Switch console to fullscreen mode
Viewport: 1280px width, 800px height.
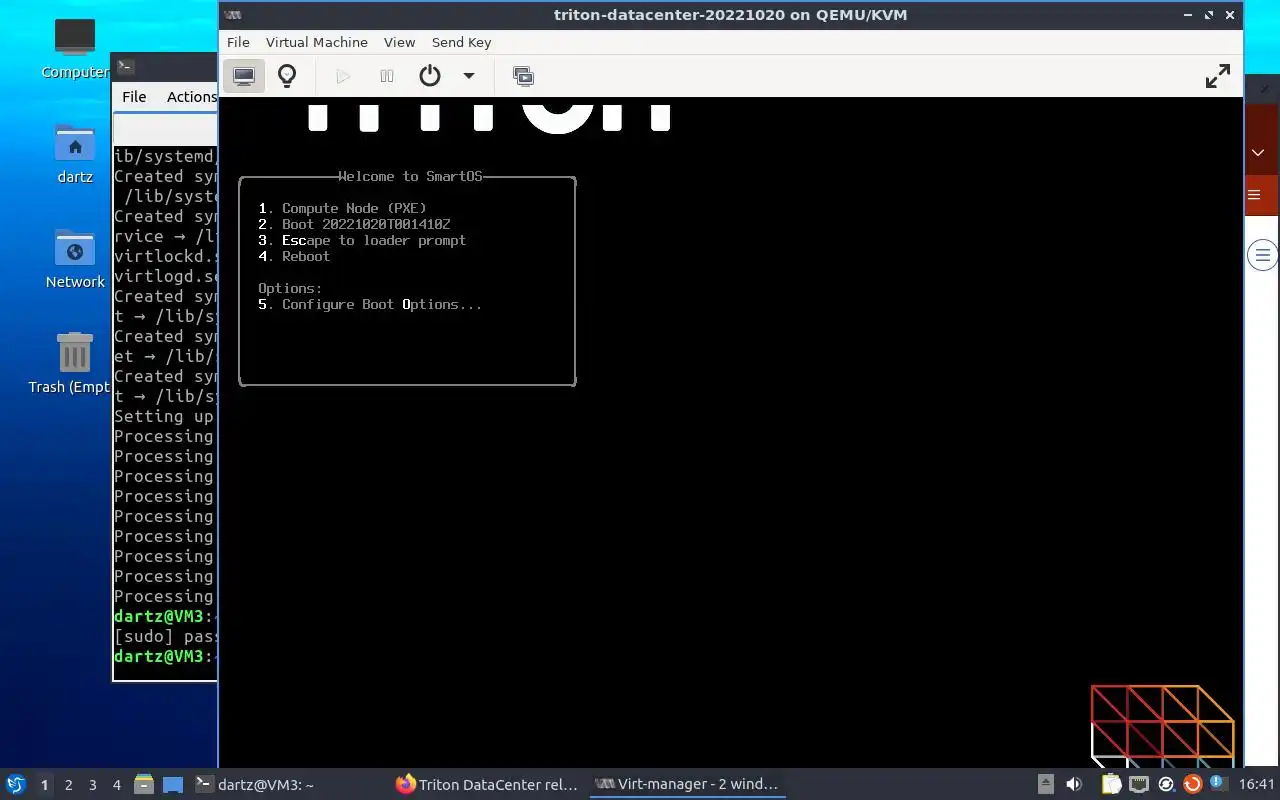coord(1217,76)
